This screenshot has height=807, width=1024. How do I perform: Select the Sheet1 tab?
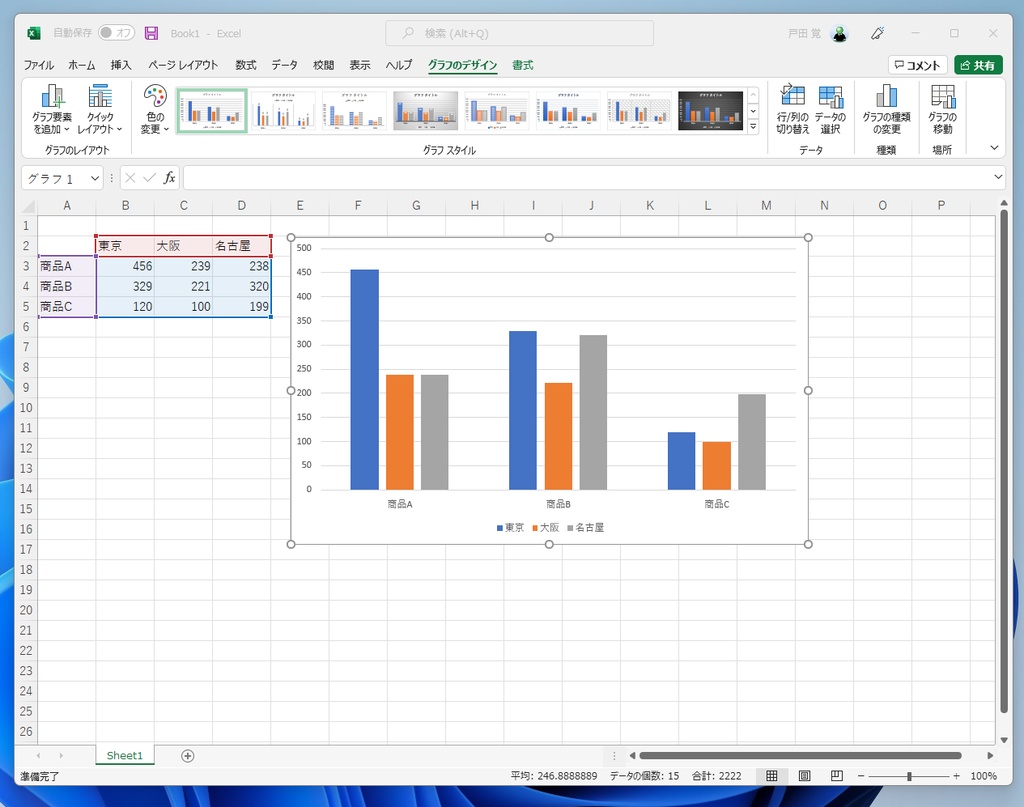coord(124,755)
